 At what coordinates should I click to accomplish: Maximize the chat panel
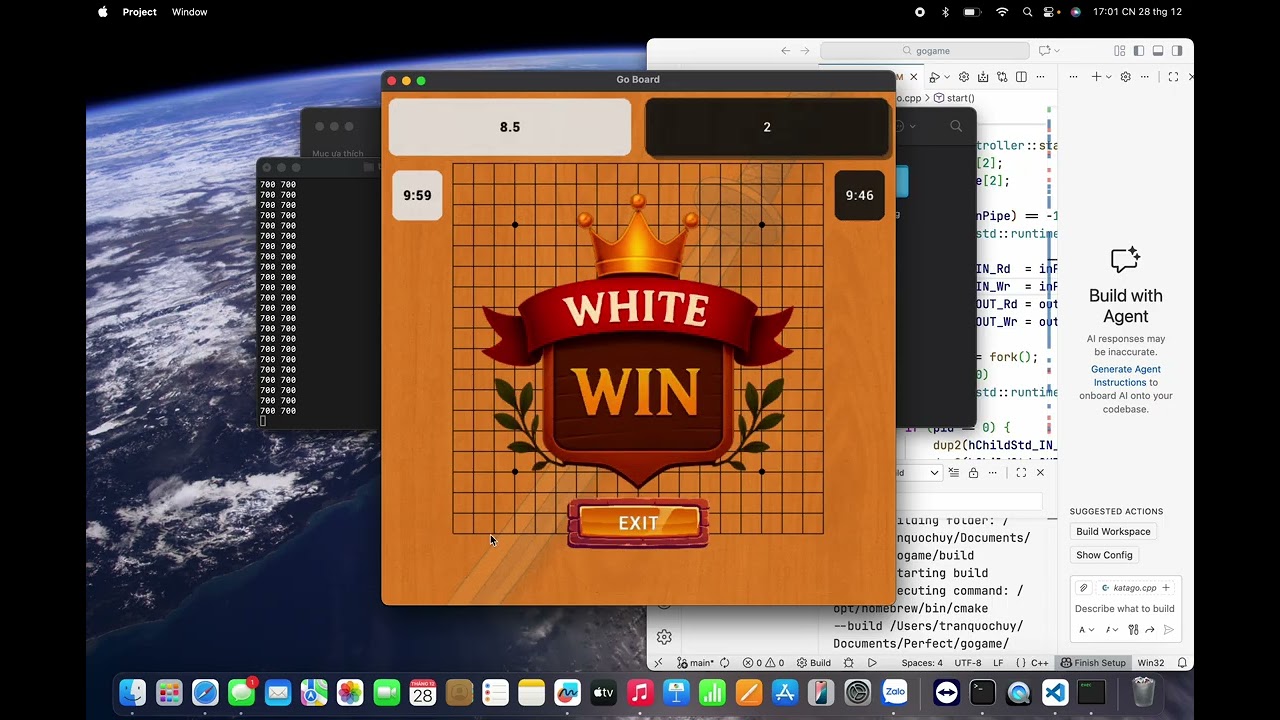pos(1173,77)
